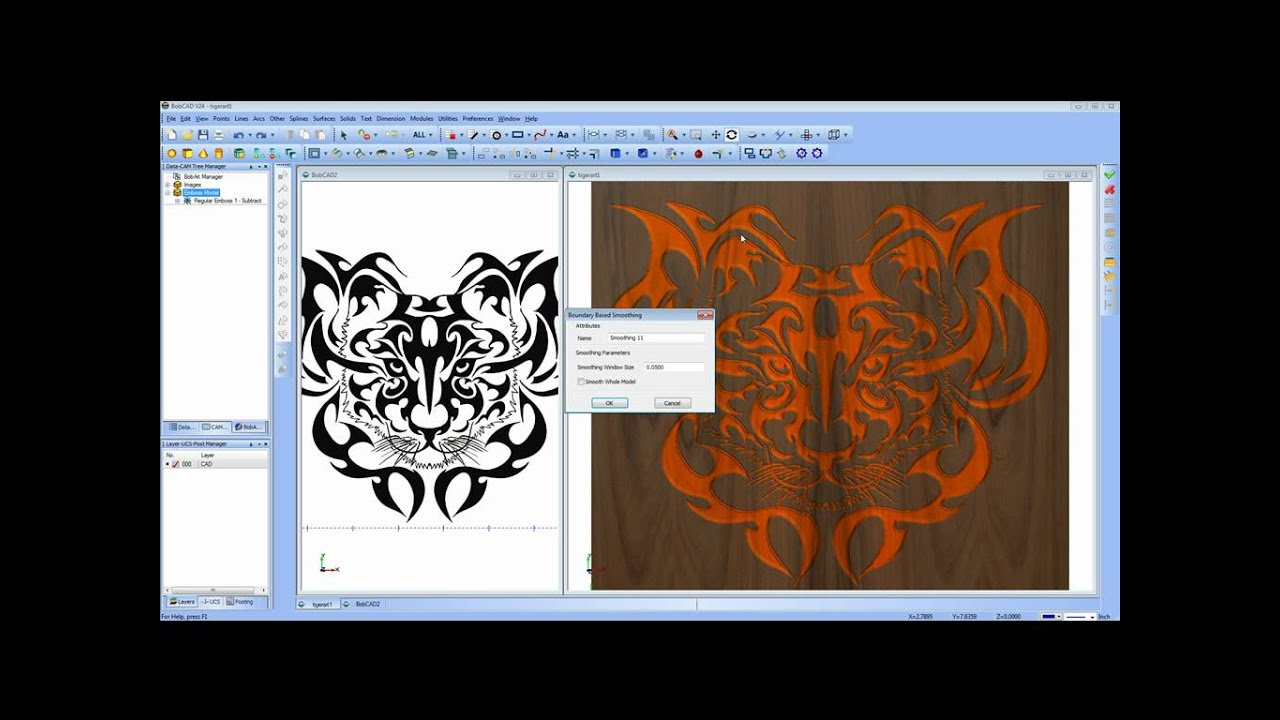Click the status bar line style selector
The width and height of the screenshot is (1280, 720).
1079,617
